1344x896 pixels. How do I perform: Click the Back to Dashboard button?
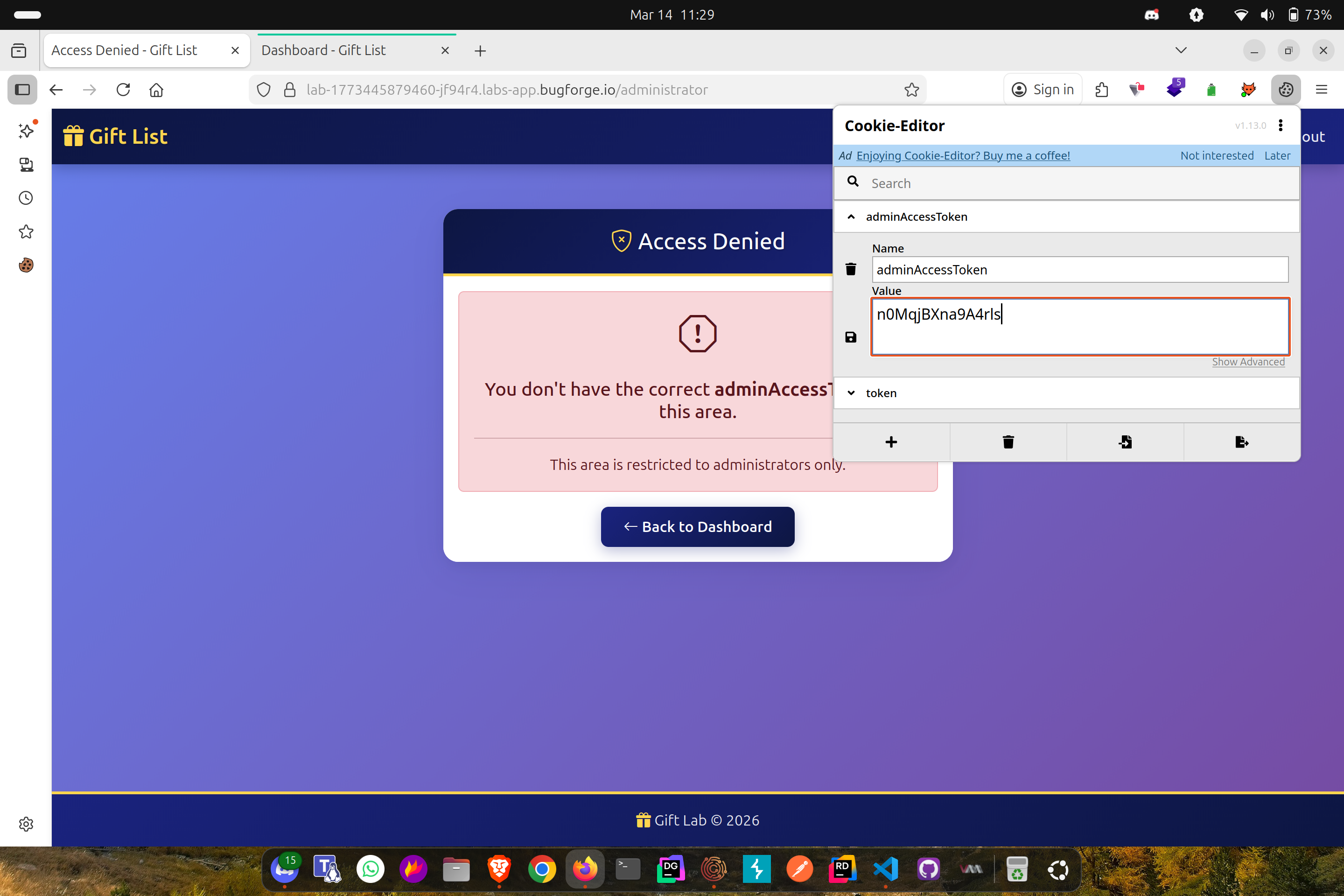click(x=697, y=526)
